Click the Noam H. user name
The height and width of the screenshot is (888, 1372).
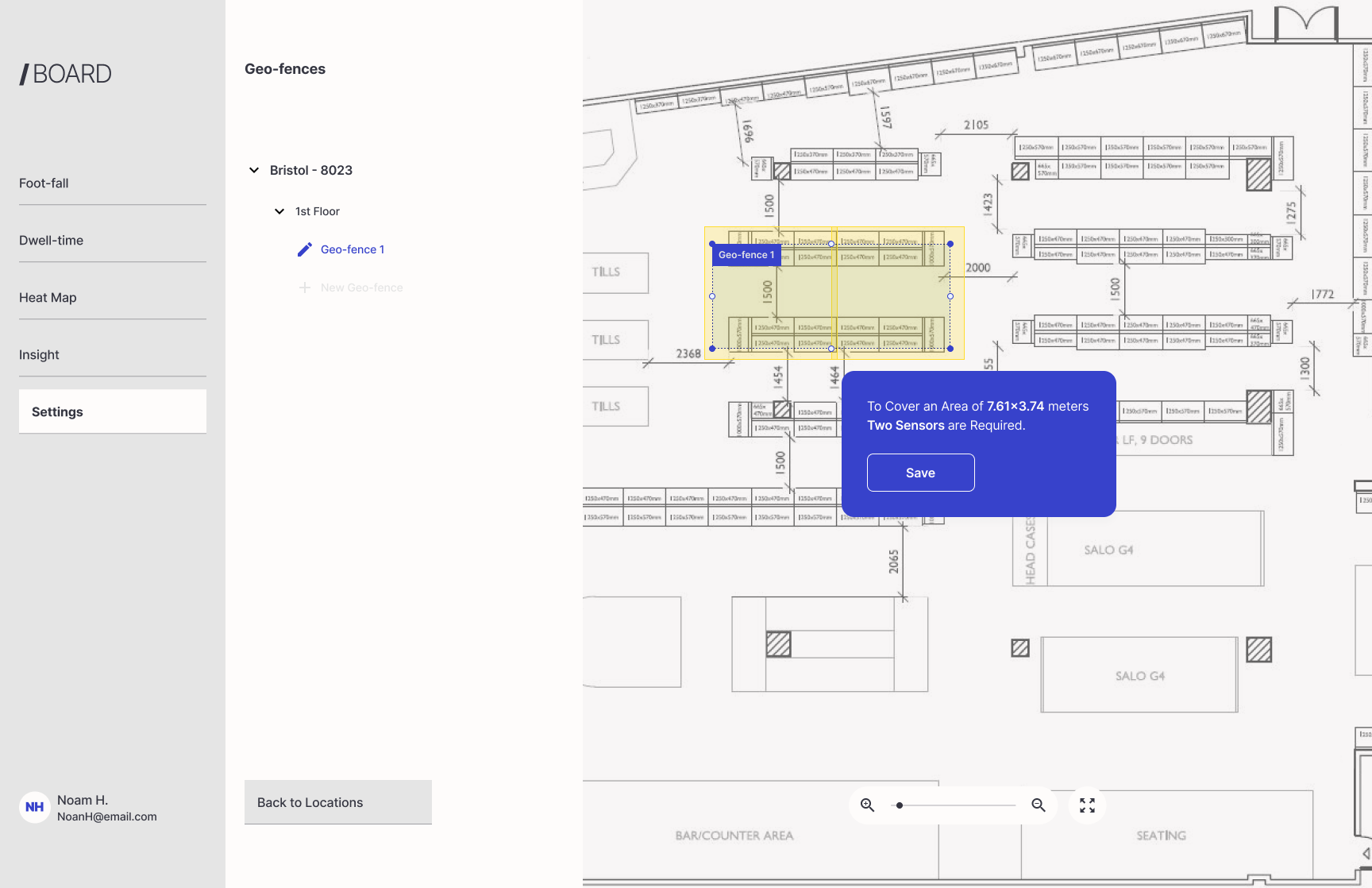coord(83,800)
